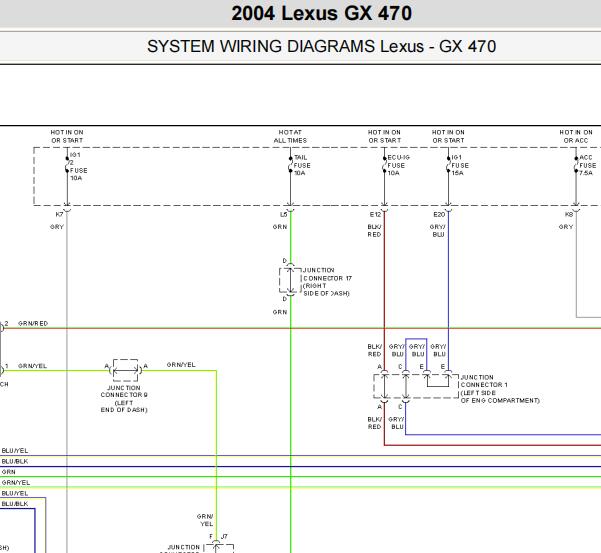Screen dimensions: 601x553
Task: Select the "IG1 2 FUSE 10A" label
Action: click(x=79, y=166)
